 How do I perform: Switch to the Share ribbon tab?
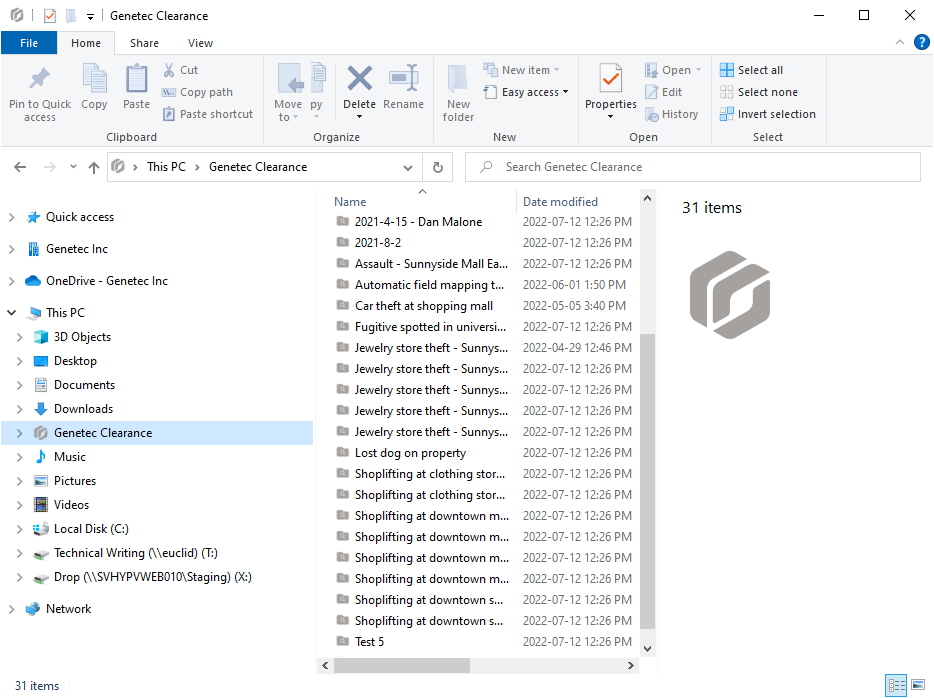(x=144, y=43)
